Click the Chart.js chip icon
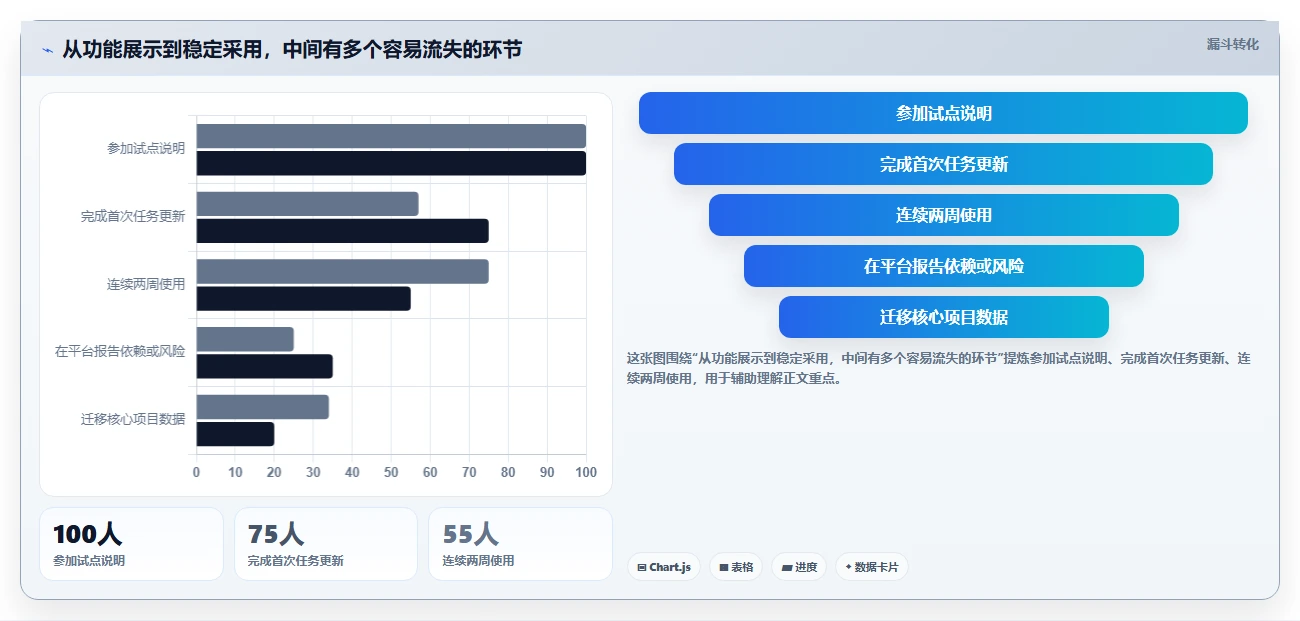 click(x=642, y=568)
